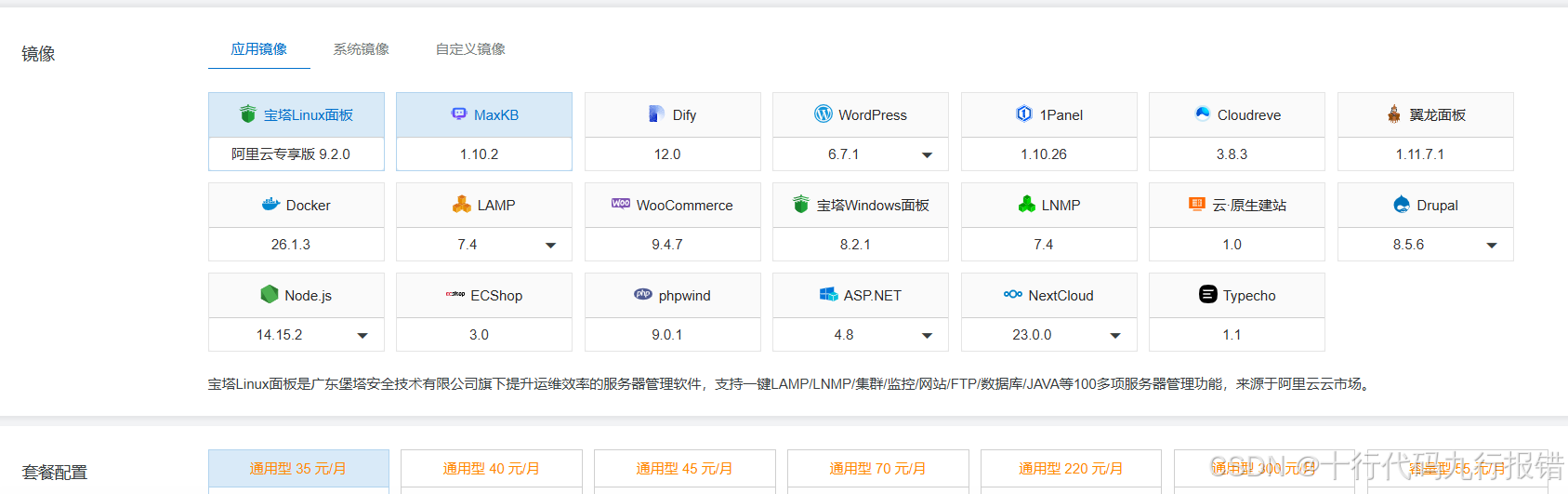The width and height of the screenshot is (1568, 494).
Task: Click the ASP.NET Windows flag icon
Action: [828, 294]
